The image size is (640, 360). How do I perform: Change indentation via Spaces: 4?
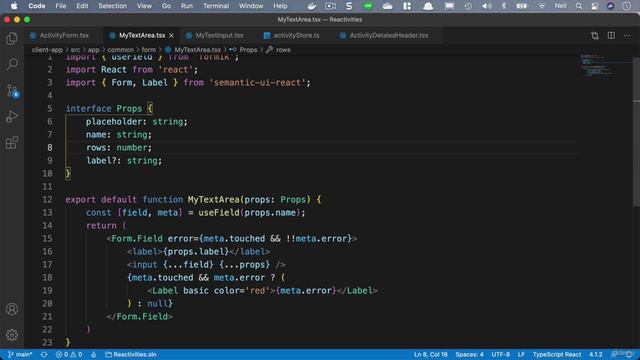pos(469,354)
